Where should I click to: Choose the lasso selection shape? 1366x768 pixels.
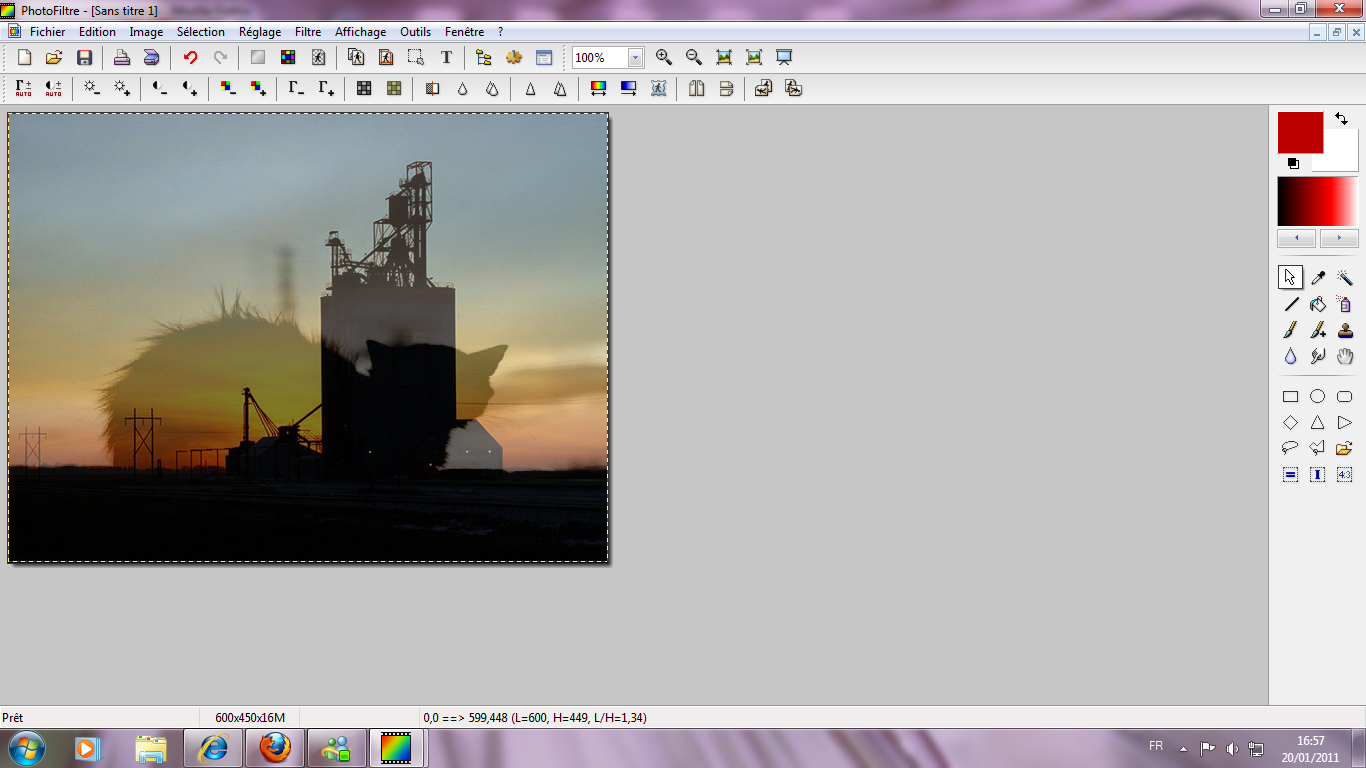tap(1290, 448)
